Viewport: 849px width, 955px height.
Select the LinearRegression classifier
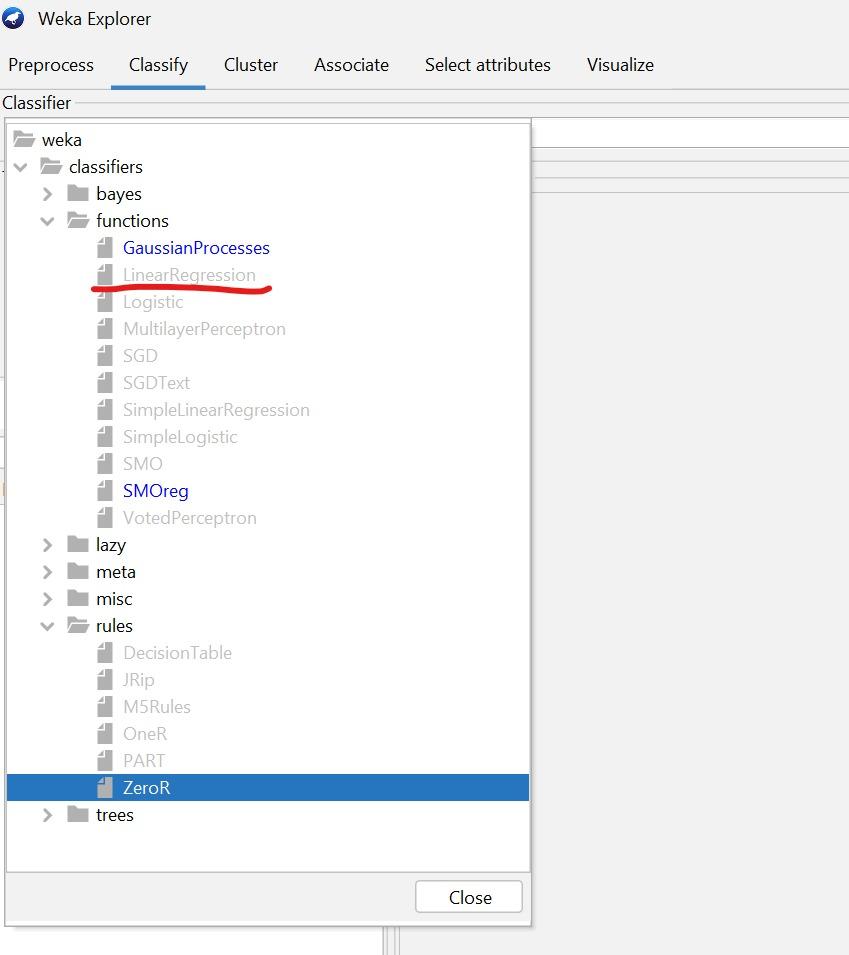click(x=189, y=275)
